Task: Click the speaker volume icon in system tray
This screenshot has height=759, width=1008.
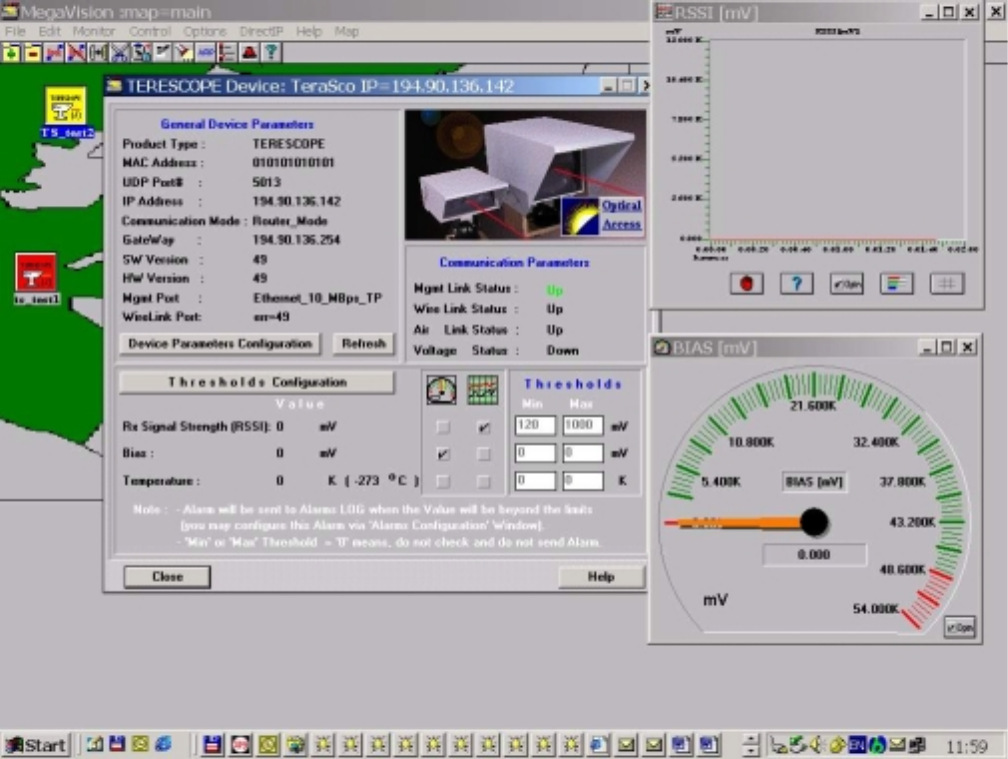Action: pos(816,745)
